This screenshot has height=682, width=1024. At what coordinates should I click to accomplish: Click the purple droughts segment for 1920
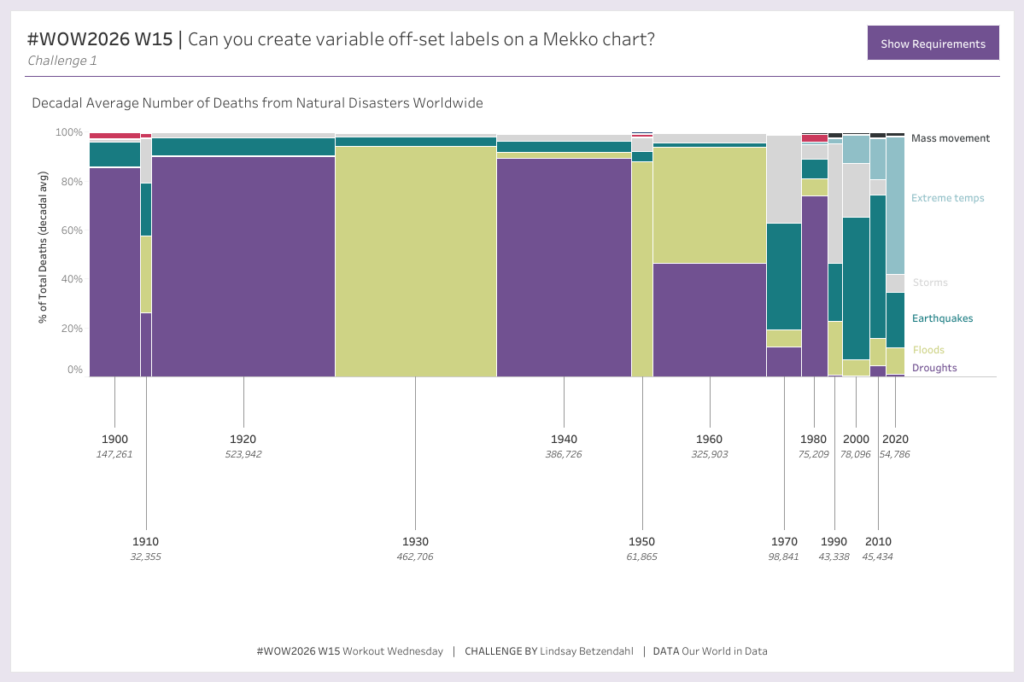[x=243, y=266]
